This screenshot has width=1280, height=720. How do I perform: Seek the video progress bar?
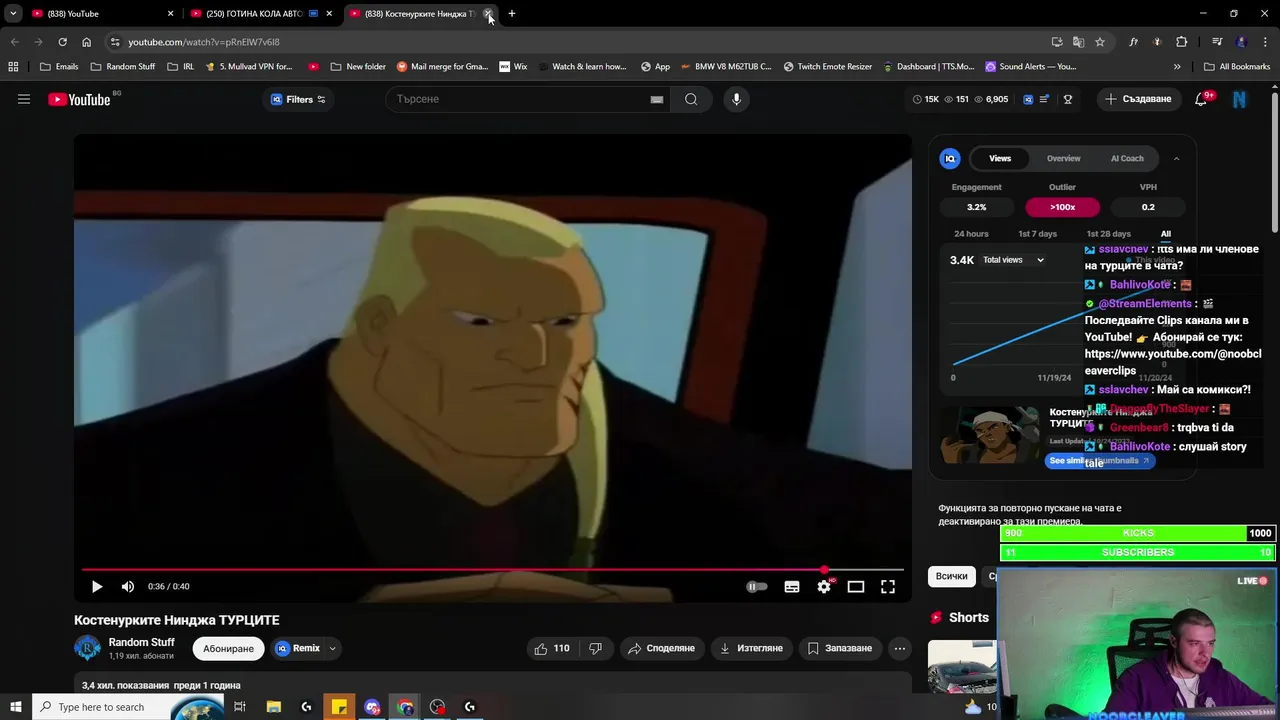pyautogui.click(x=493, y=570)
